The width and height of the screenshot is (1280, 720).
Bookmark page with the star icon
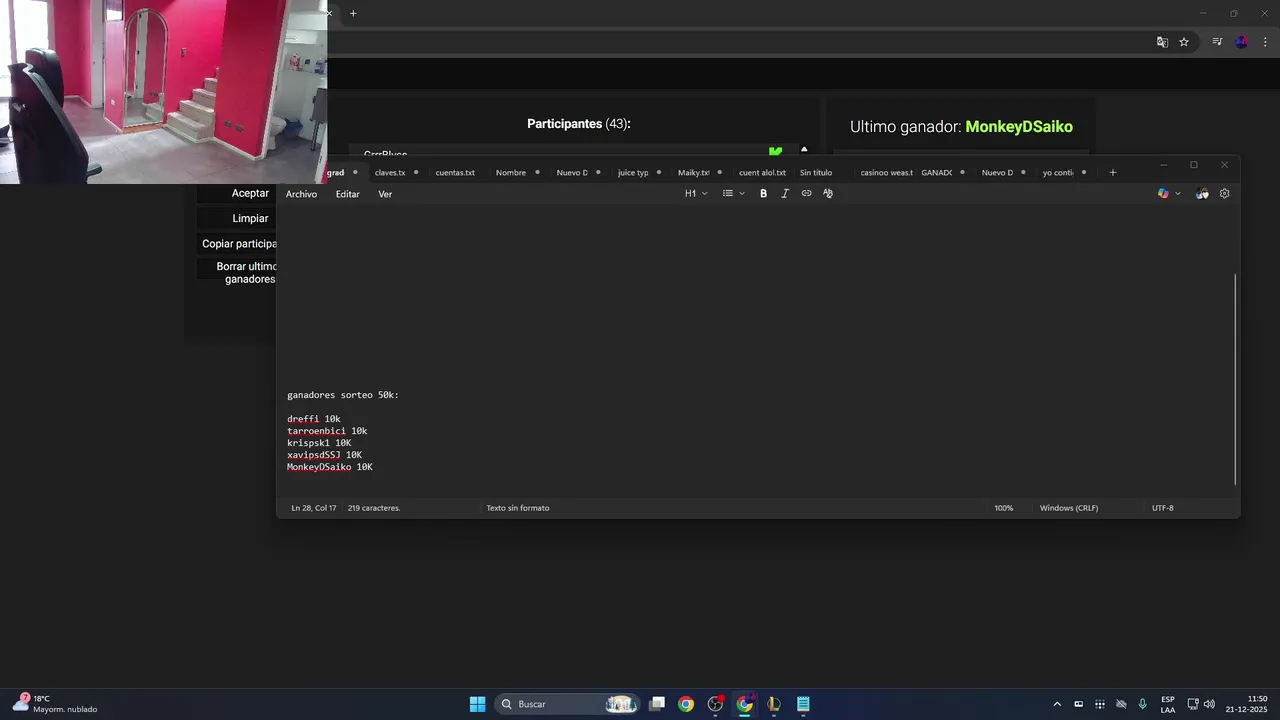click(x=1184, y=42)
